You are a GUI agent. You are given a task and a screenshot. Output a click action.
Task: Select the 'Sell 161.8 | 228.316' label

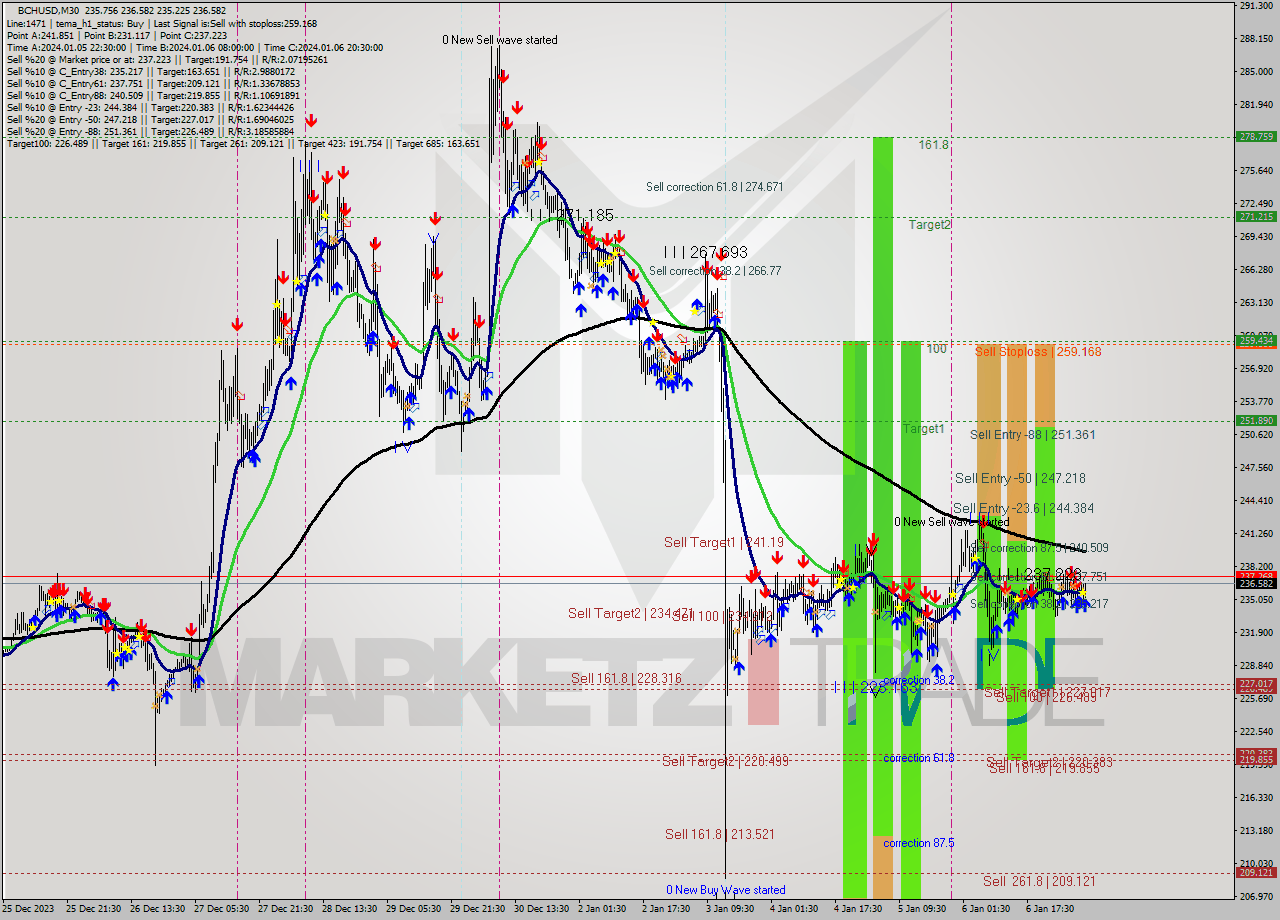[626, 679]
